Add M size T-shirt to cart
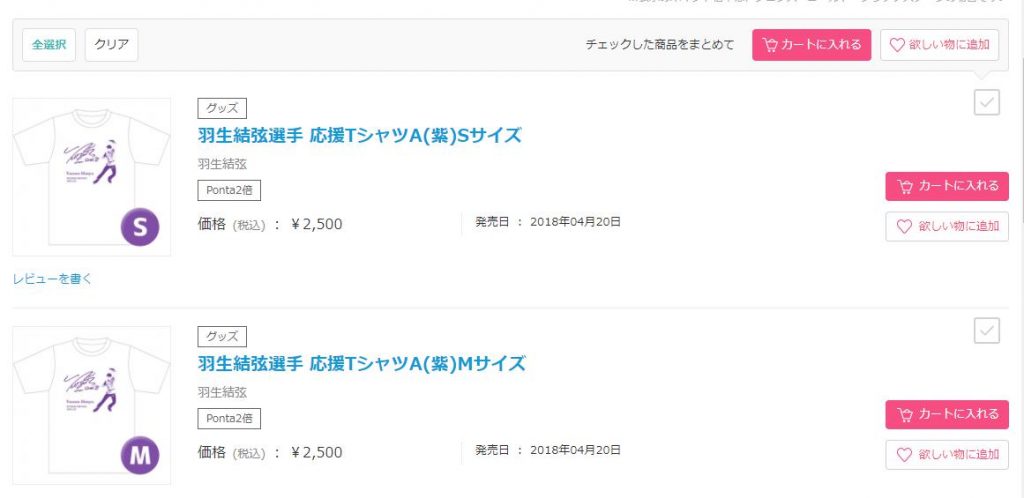The image size is (1024, 498). (x=946, y=414)
